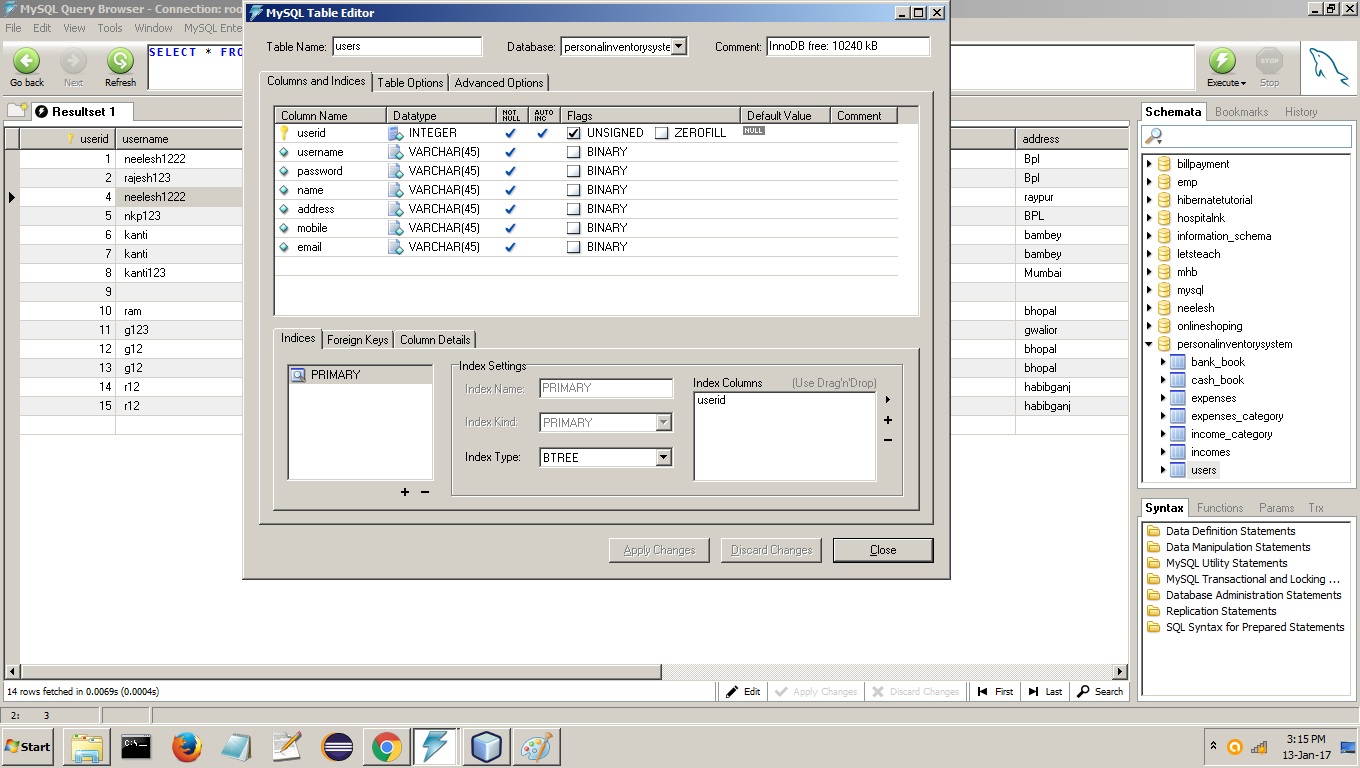Click the datatype icon of the password row
The height and width of the screenshot is (768, 1360).
point(396,171)
